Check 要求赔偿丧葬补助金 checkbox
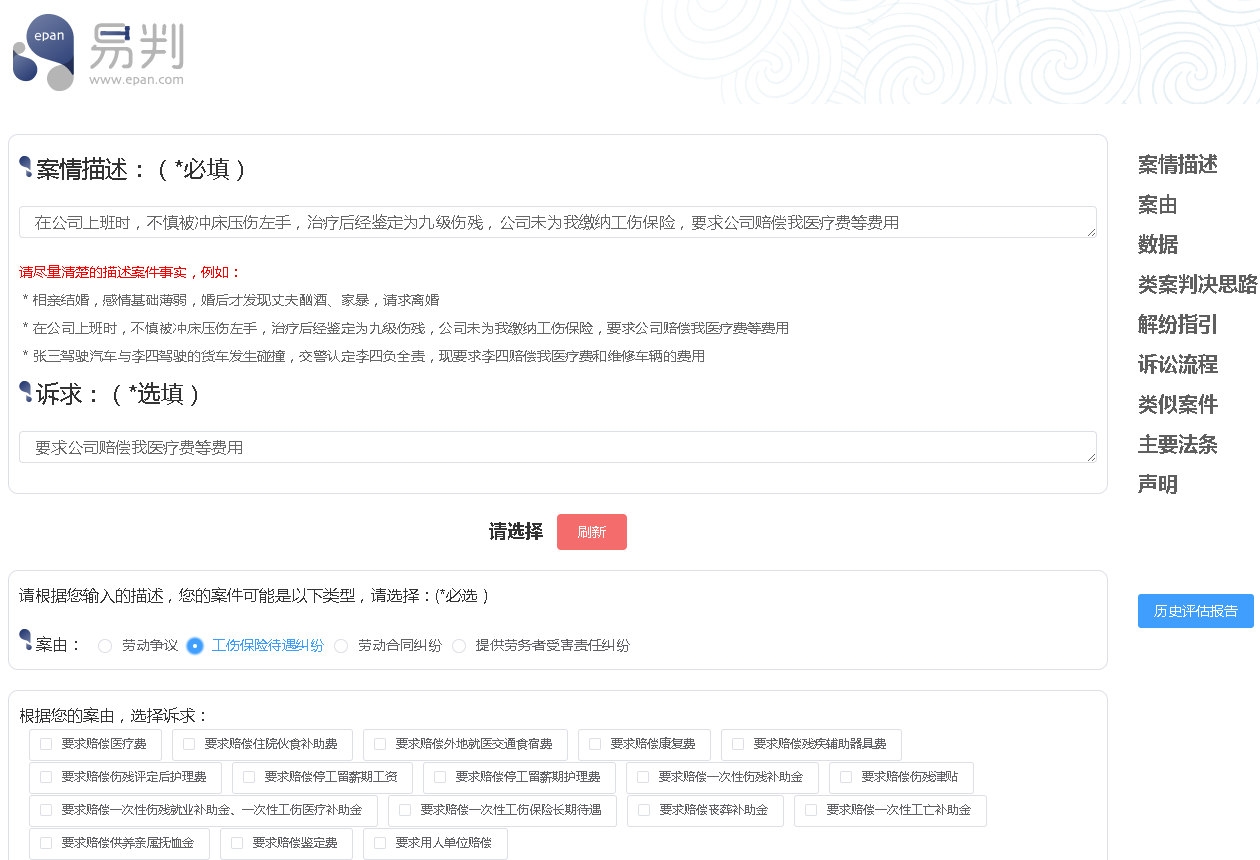 tap(644, 810)
